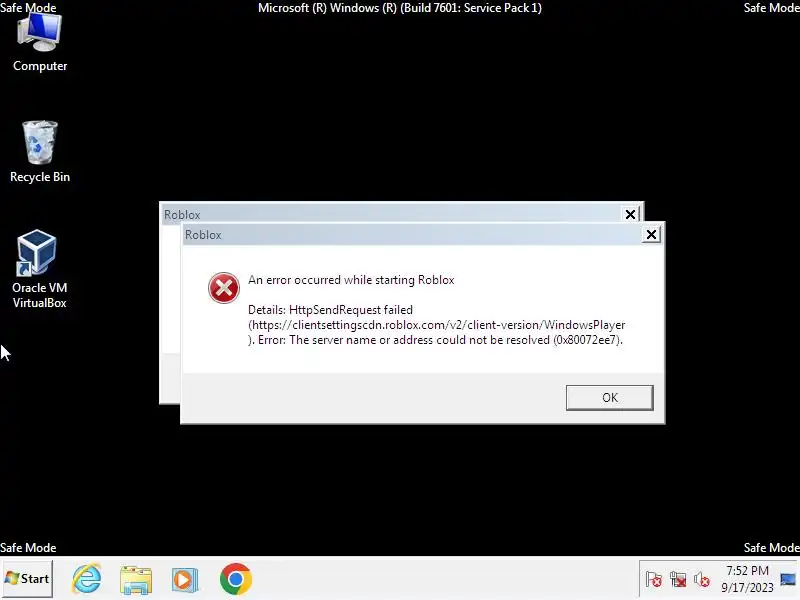The image size is (800, 600).
Task: Click the red error X icon in dialog
Action: (x=223, y=288)
